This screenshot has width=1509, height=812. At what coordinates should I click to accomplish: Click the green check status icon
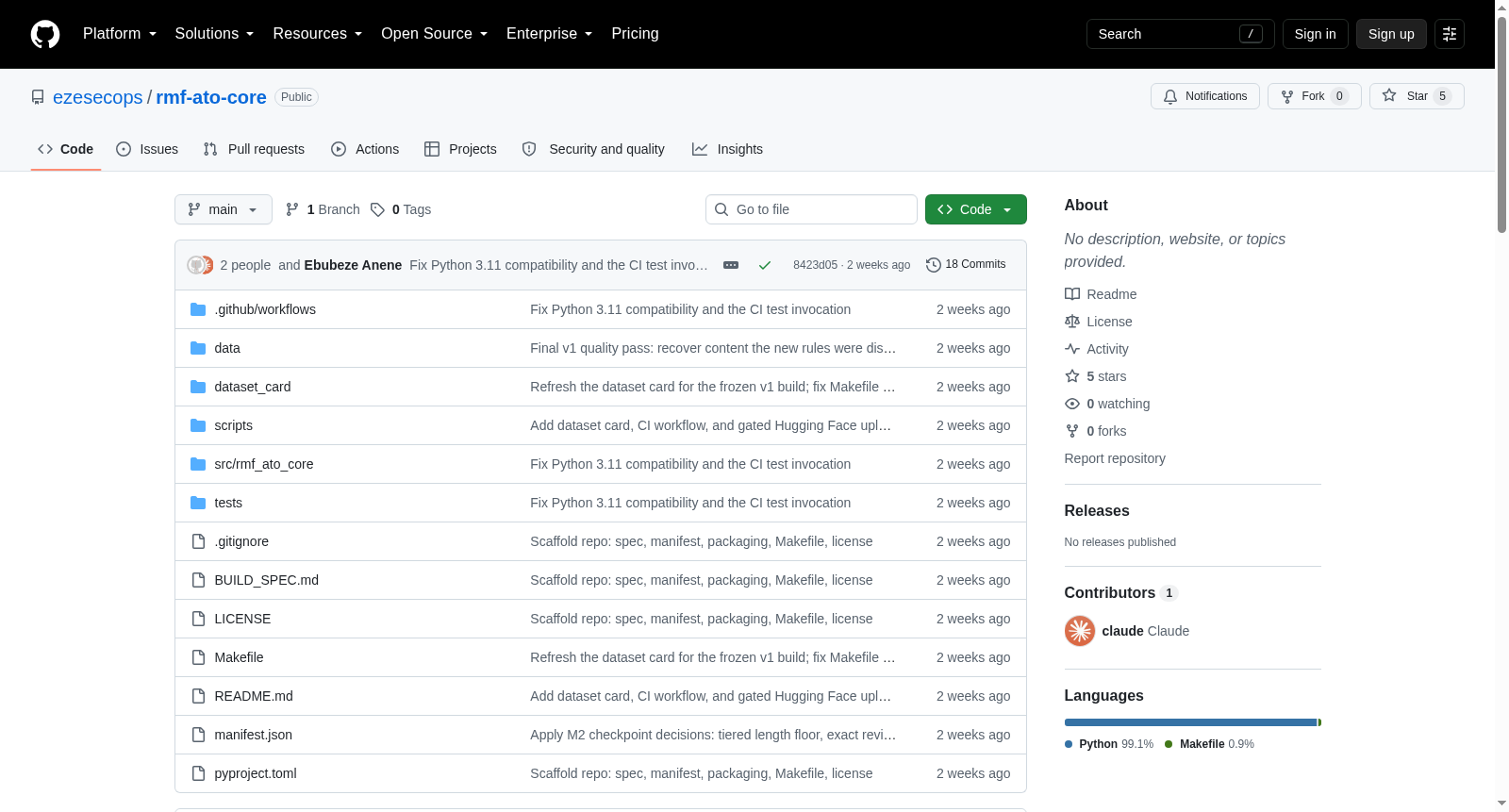[765, 265]
